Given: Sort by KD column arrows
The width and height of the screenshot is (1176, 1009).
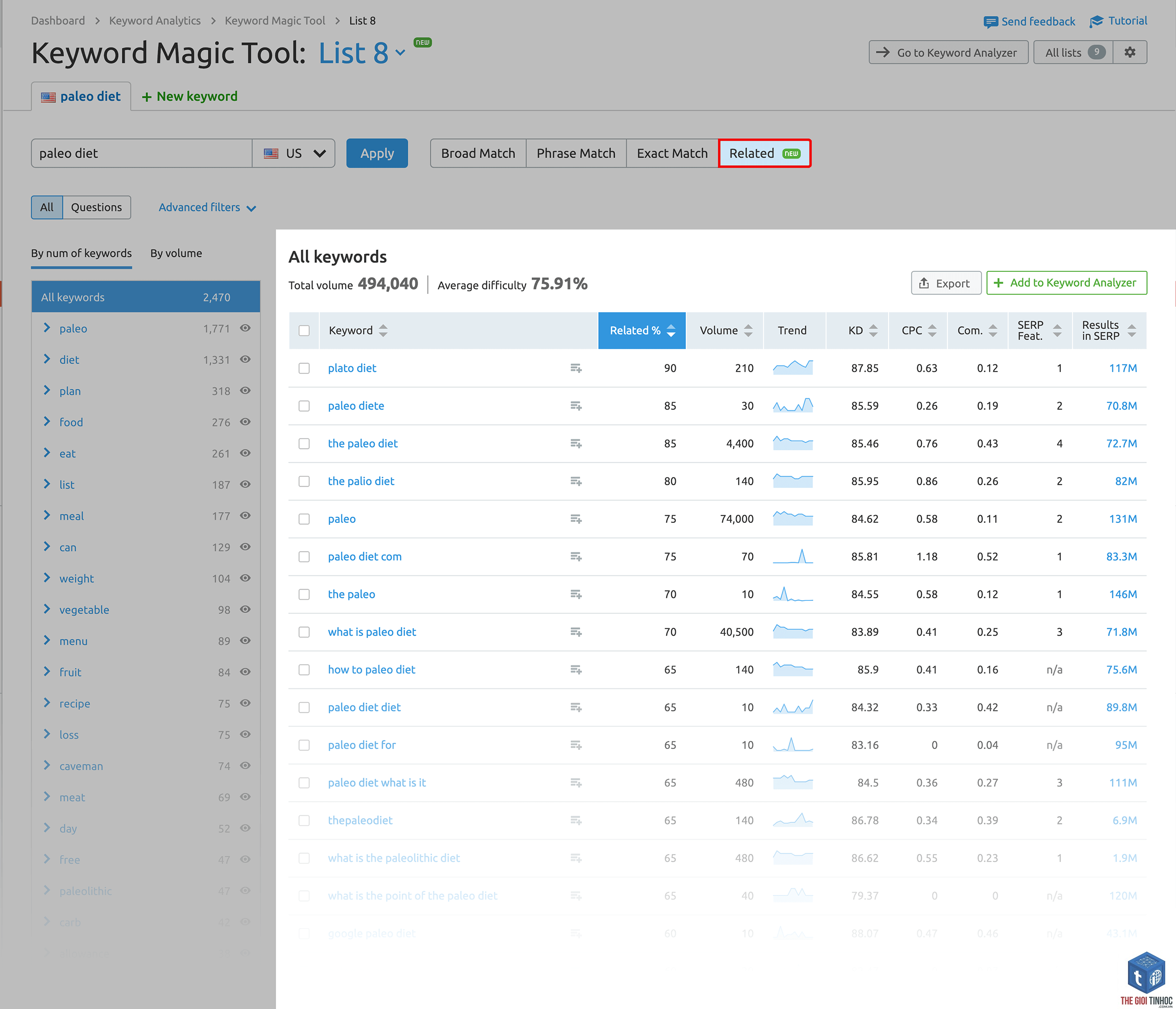Looking at the screenshot, I should tap(873, 331).
